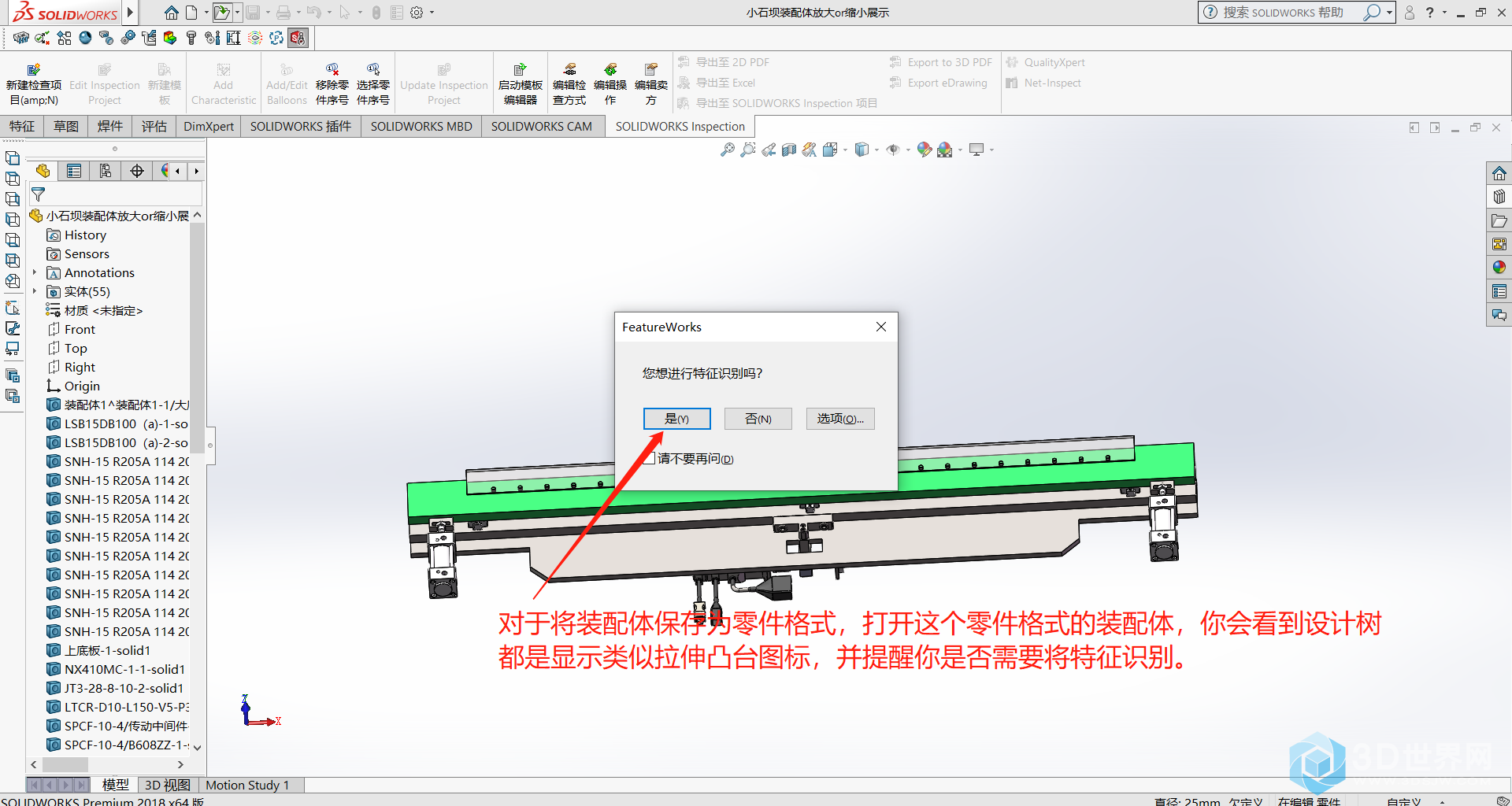Screen dimensions: 1512x806
Task: Click the SOLIDWORKS Inspection add-in icon in toolbar
Action: click(298, 38)
